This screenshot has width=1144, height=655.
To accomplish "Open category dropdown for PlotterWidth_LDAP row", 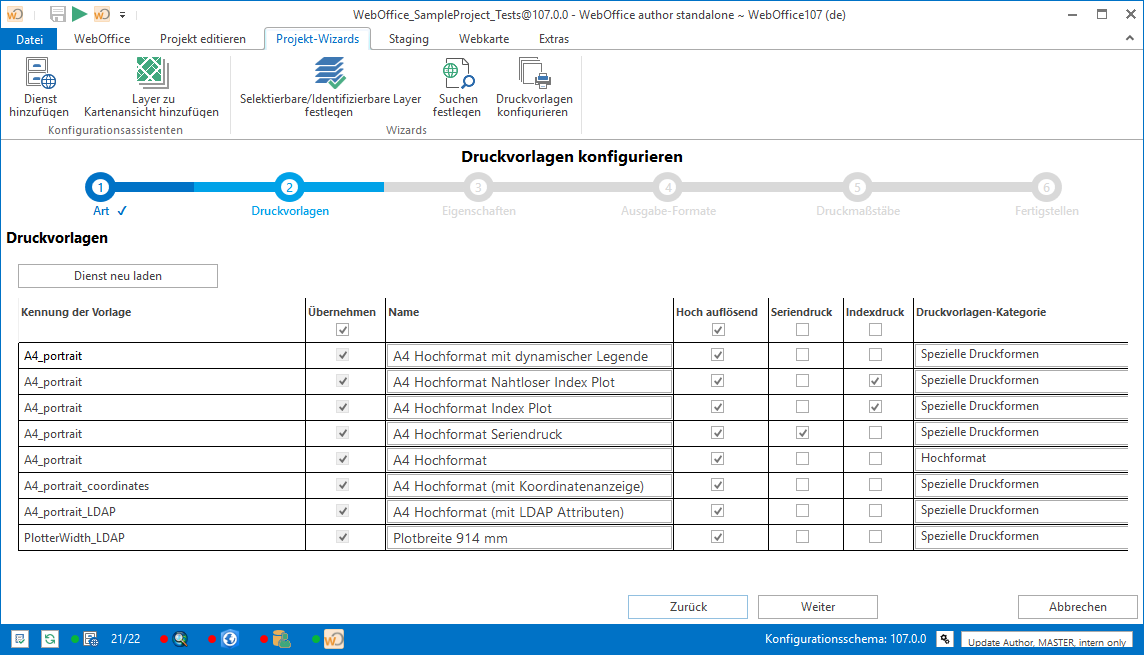I will tap(1020, 537).
